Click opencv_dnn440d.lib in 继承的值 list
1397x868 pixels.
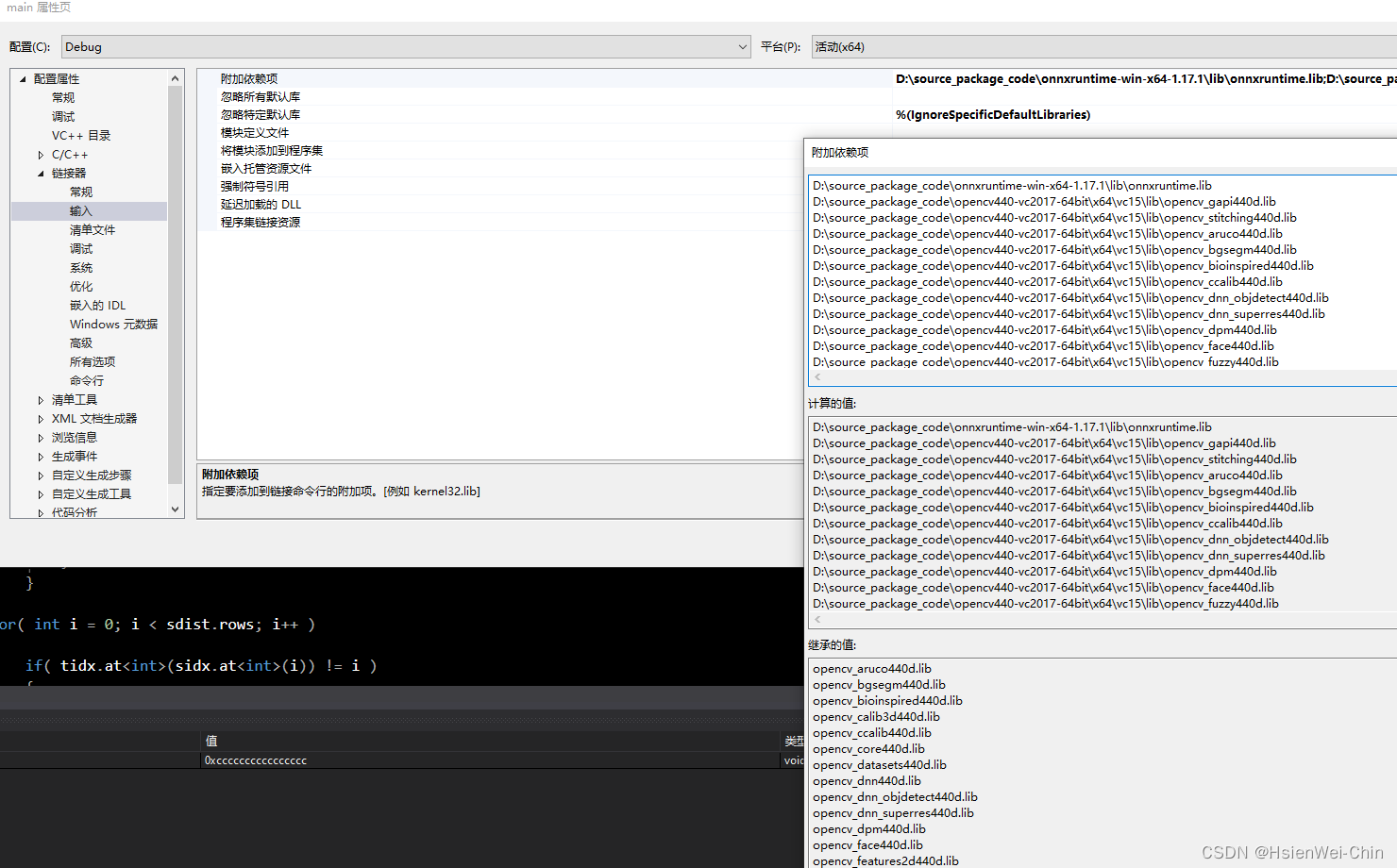pyautogui.click(x=867, y=781)
